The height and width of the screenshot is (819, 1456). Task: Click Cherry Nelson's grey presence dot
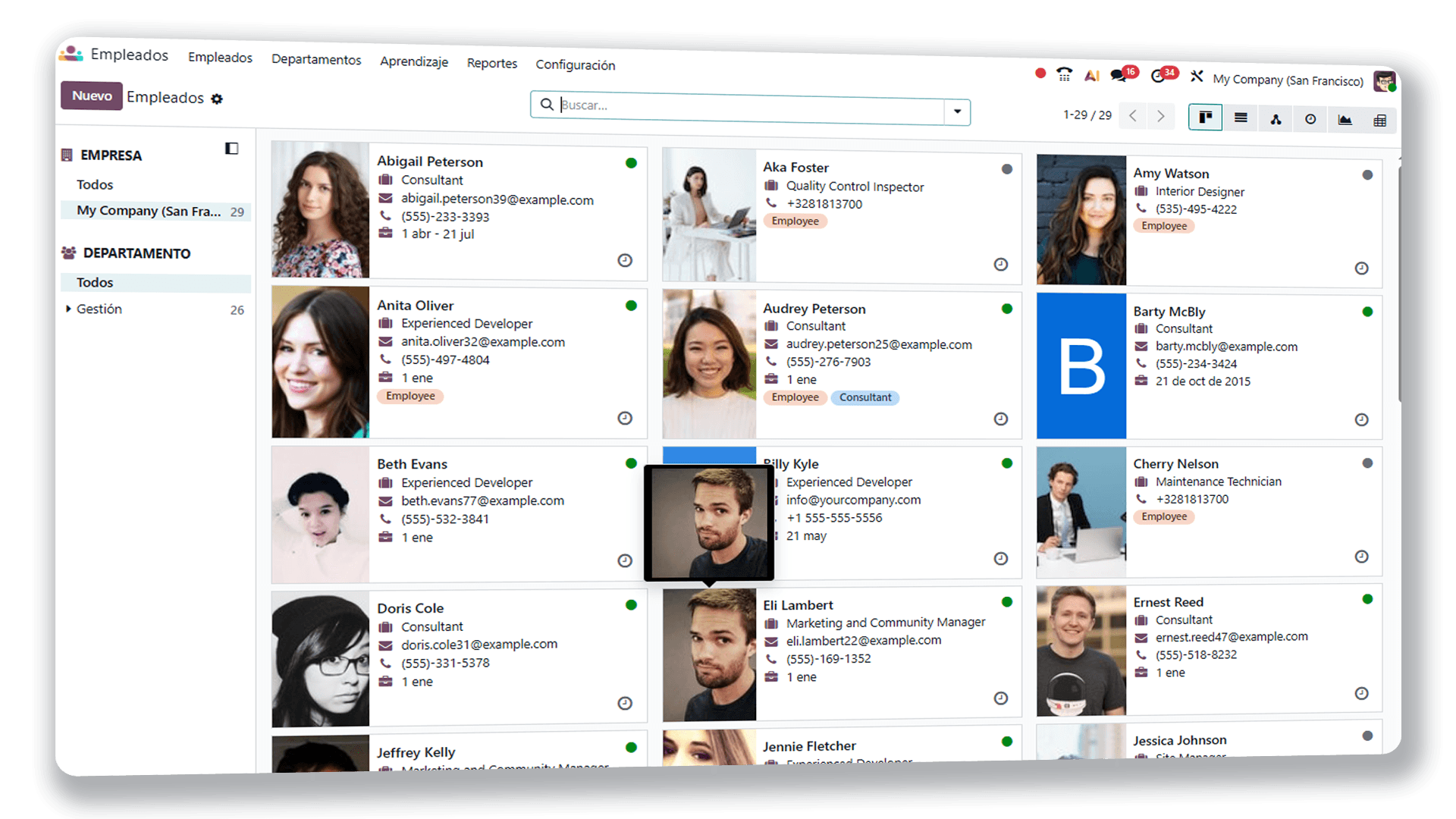1367,463
